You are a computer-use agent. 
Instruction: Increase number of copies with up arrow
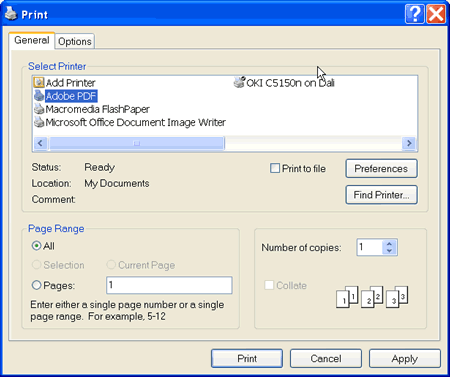(389, 244)
